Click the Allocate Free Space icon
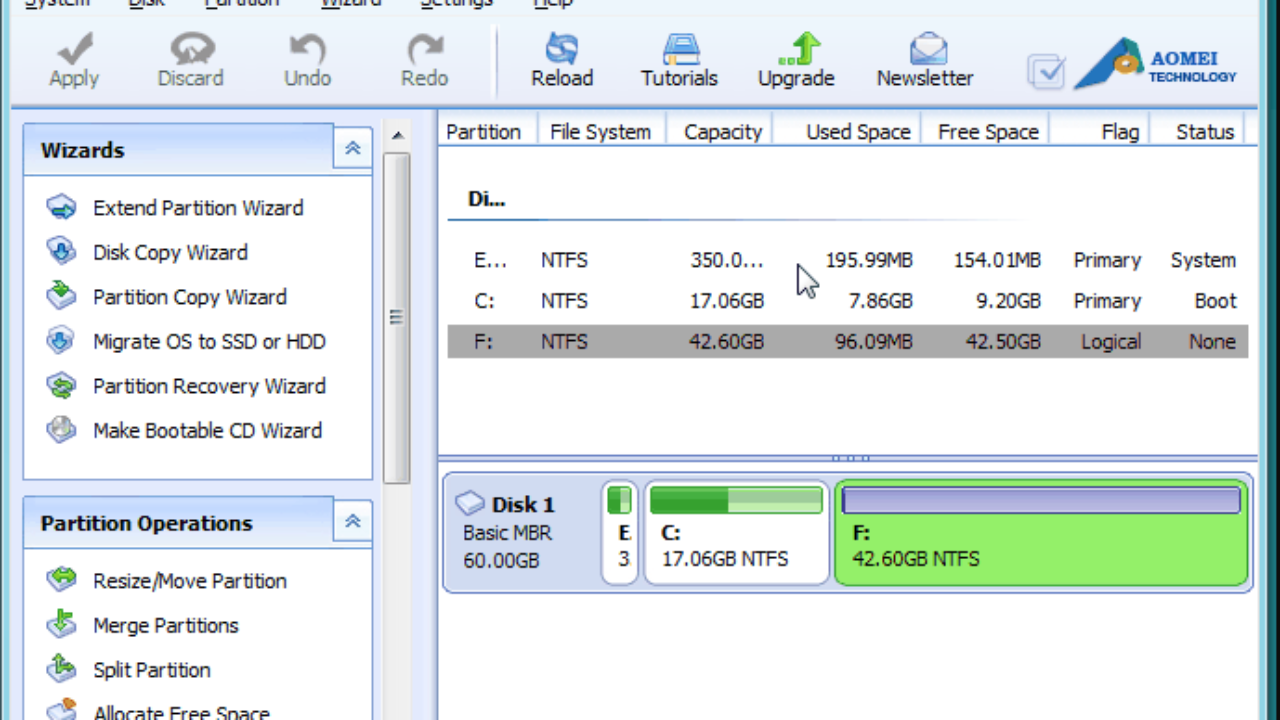1280x720 pixels. (61, 712)
